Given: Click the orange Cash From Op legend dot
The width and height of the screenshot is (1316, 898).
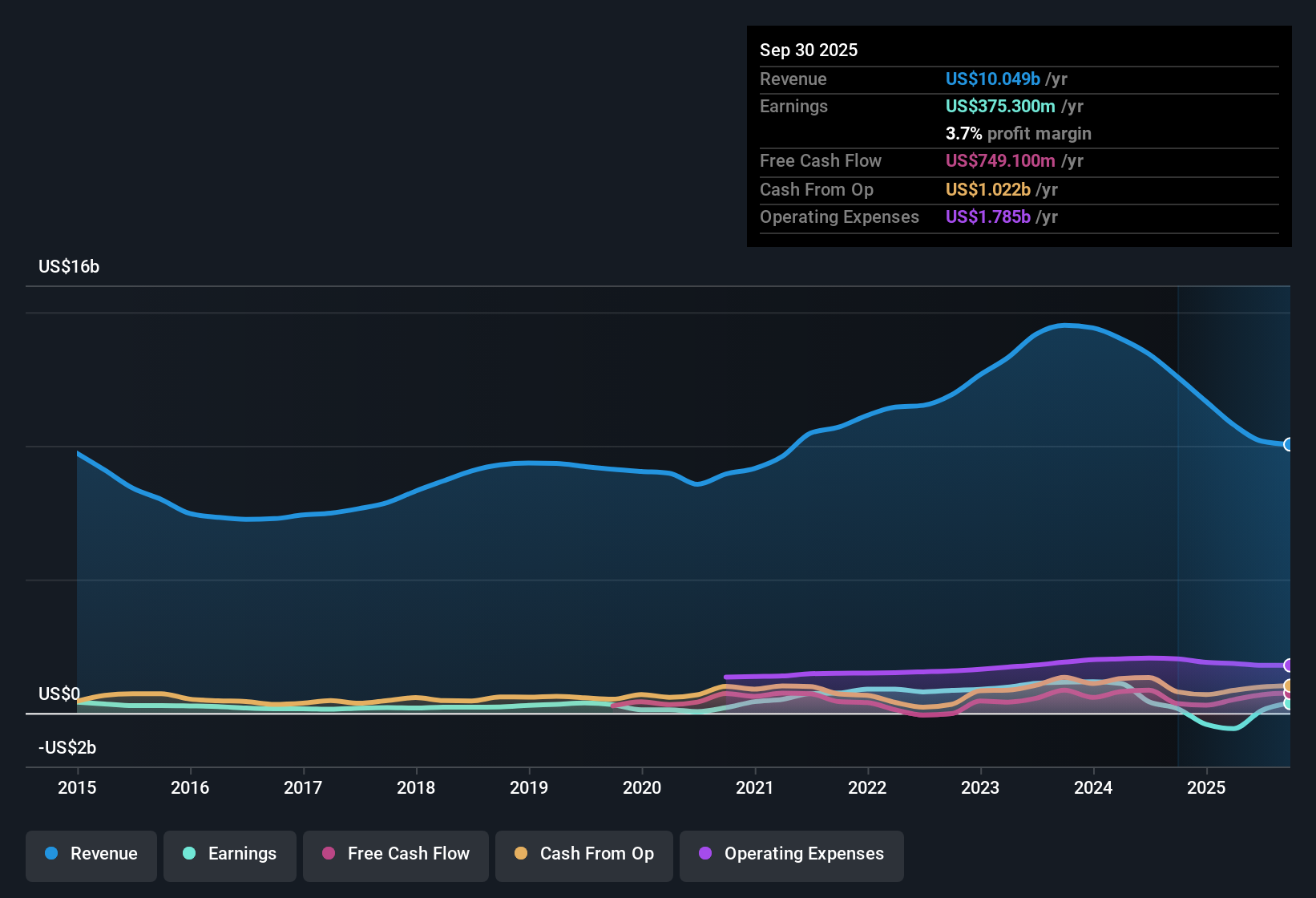Looking at the screenshot, I should [x=521, y=853].
